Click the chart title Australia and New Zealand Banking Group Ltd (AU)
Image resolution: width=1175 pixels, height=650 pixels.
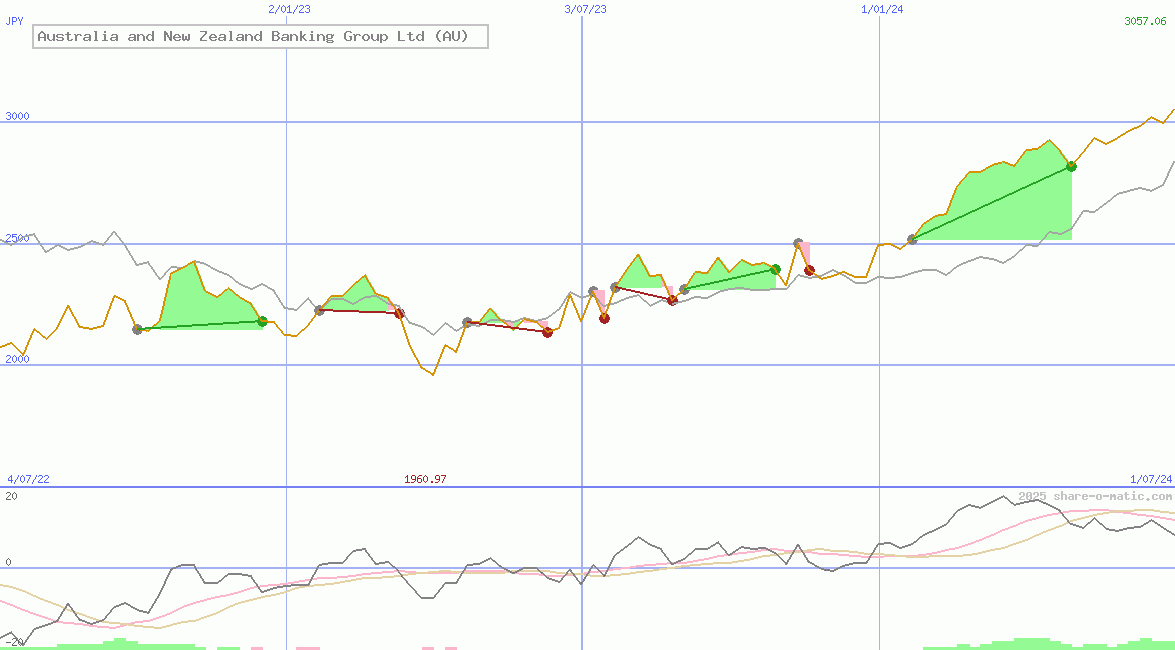pyautogui.click(x=260, y=36)
